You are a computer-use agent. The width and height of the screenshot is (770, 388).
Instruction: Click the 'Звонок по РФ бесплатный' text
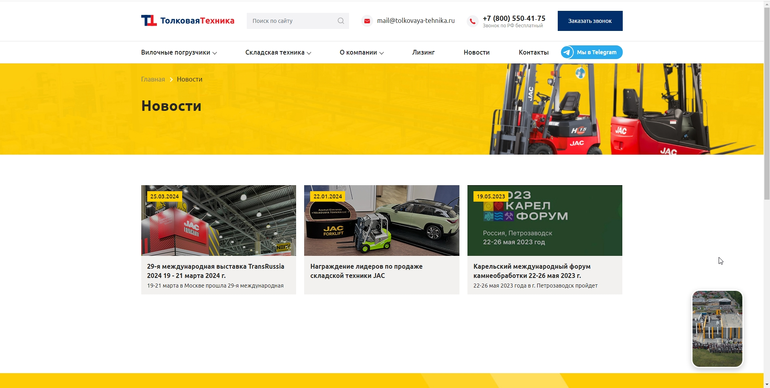click(x=513, y=26)
